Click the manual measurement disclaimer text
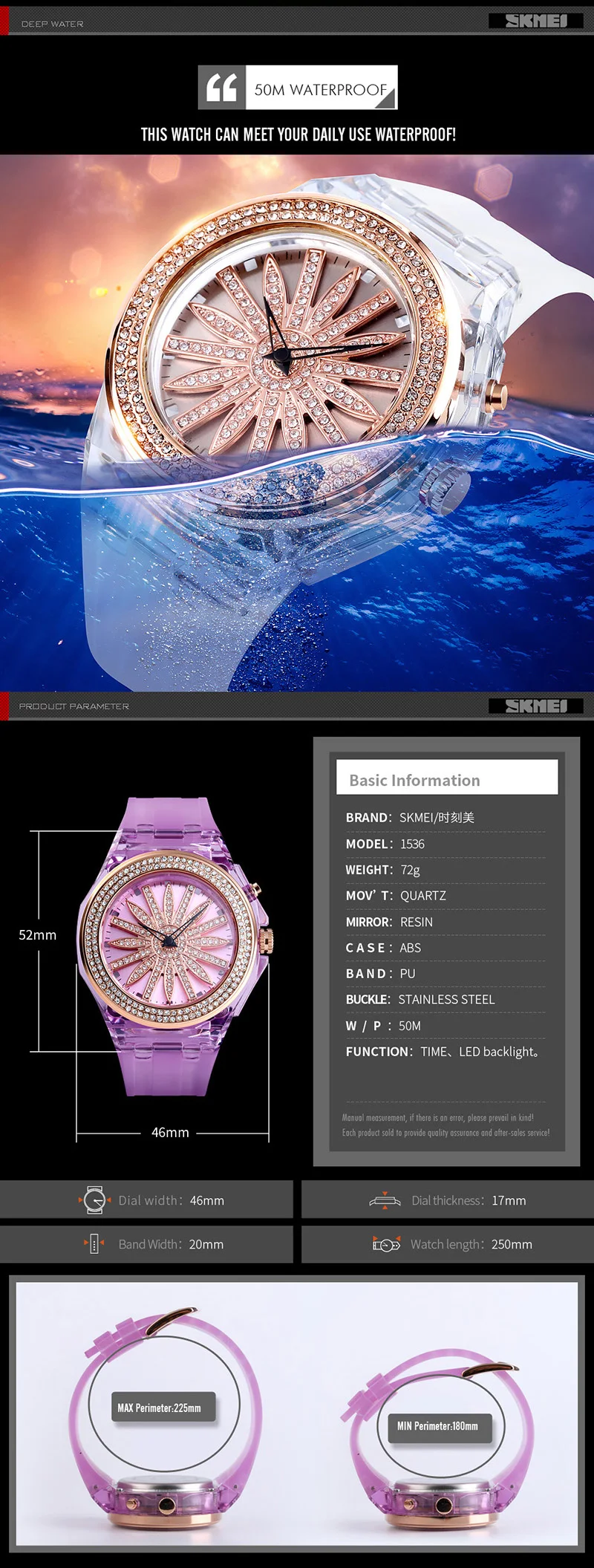Image resolution: width=594 pixels, height=1568 pixels. tap(446, 1125)
